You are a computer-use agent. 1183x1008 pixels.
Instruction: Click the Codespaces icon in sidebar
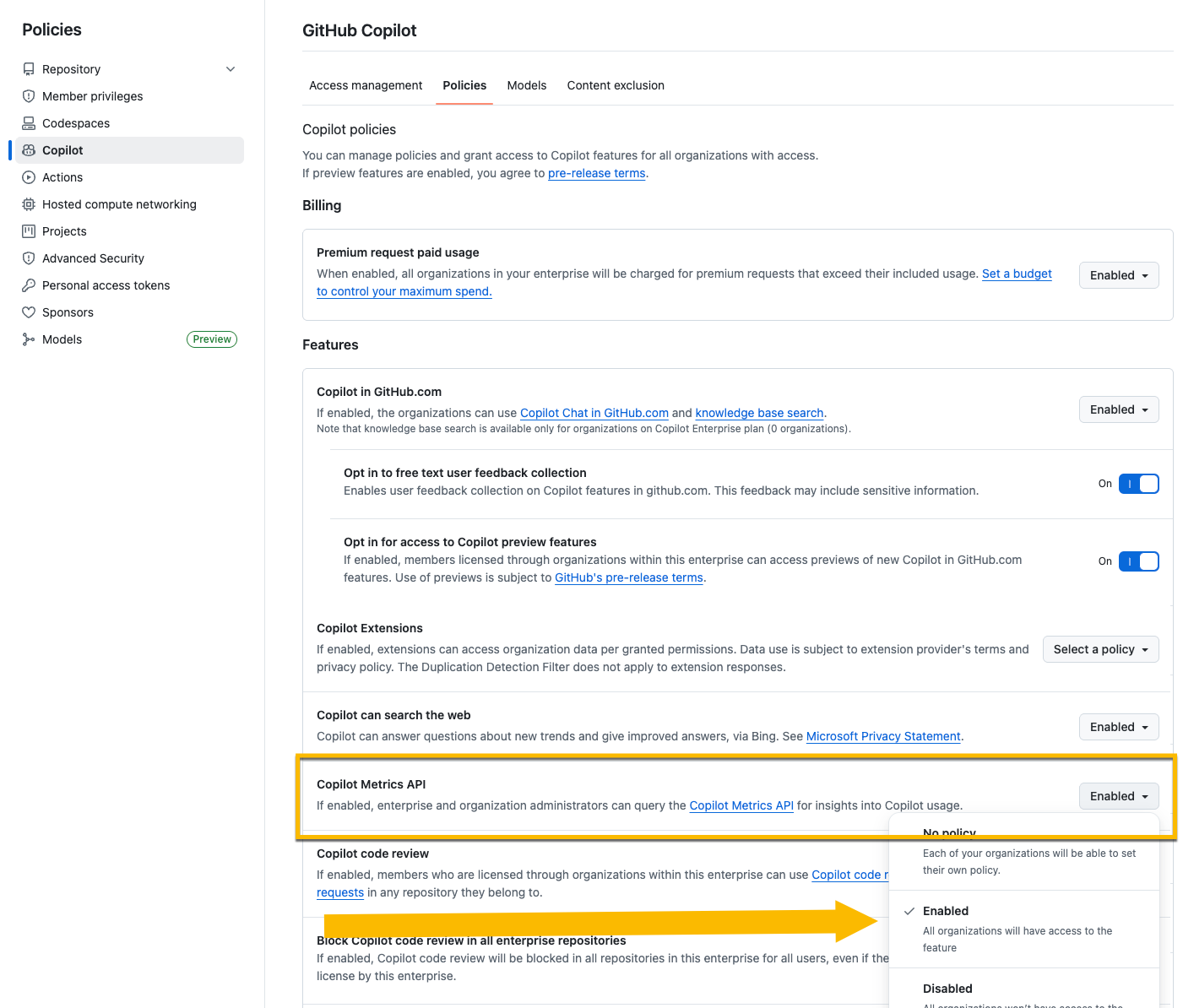tap(29, 123)
